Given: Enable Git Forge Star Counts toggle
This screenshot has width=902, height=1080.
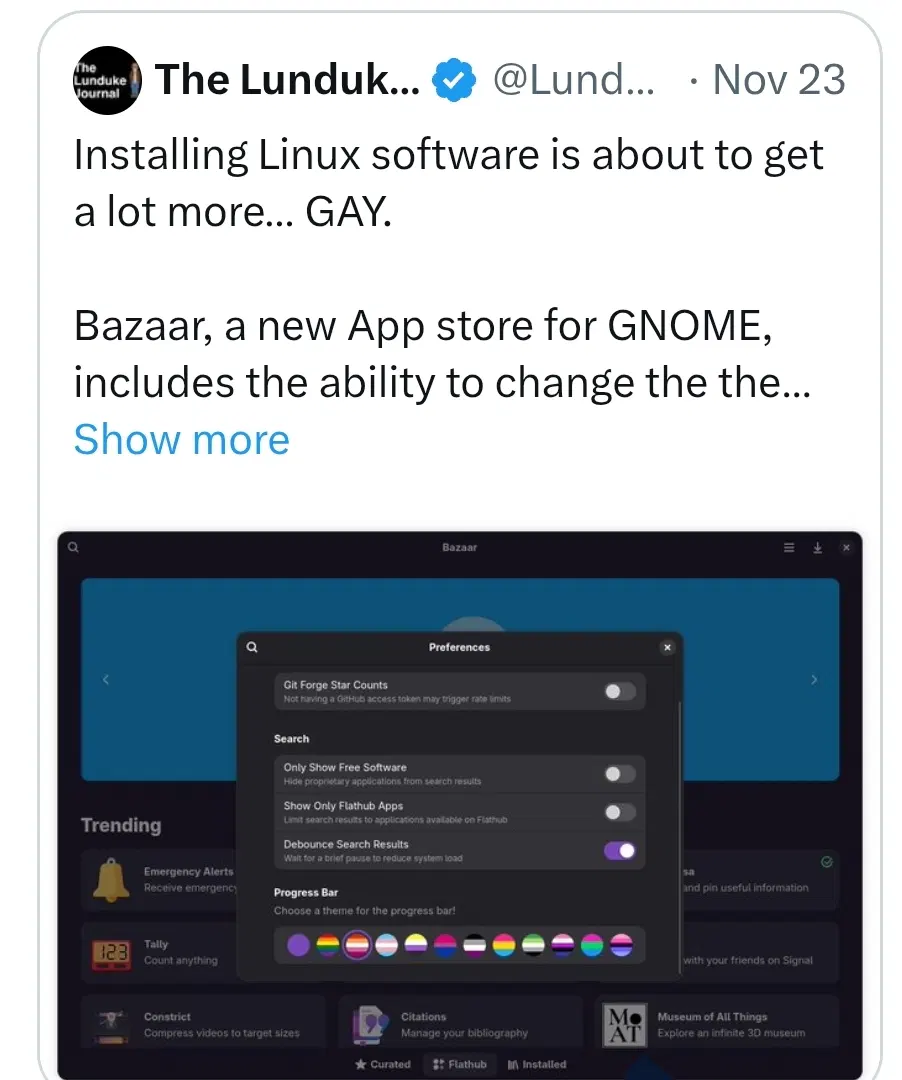Looking at the screenshot, I should pos(620,692).
